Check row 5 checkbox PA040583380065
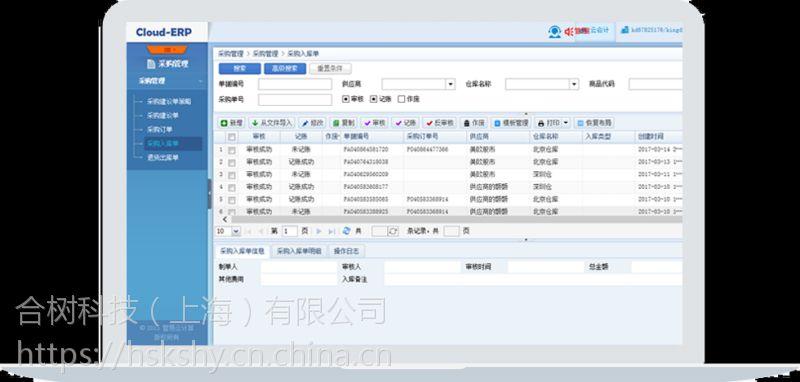 [232, 199]
